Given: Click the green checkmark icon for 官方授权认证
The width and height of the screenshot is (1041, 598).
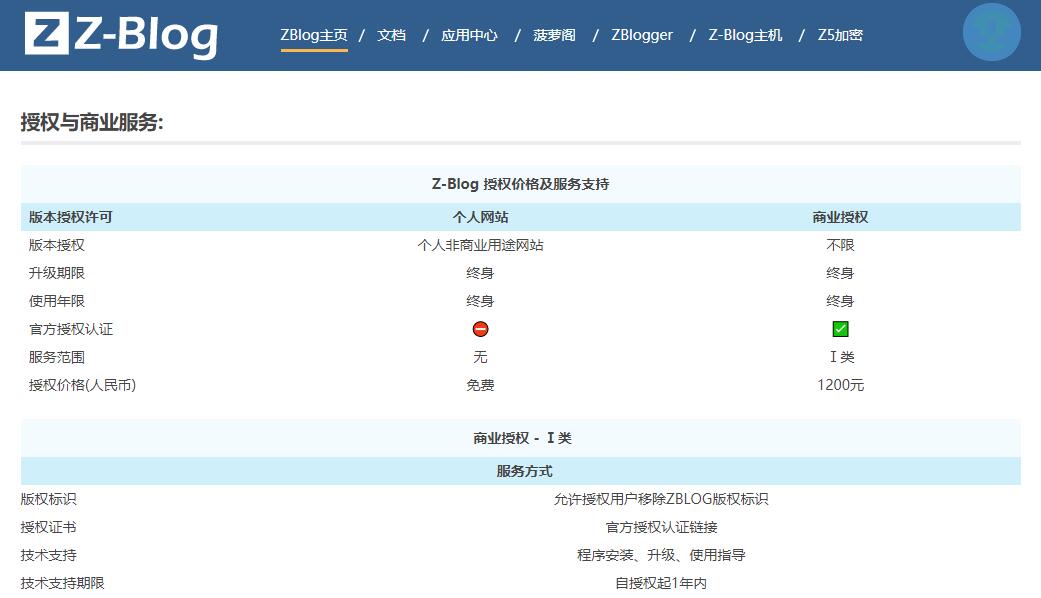Looking at the screenshot, I should 841,329.
